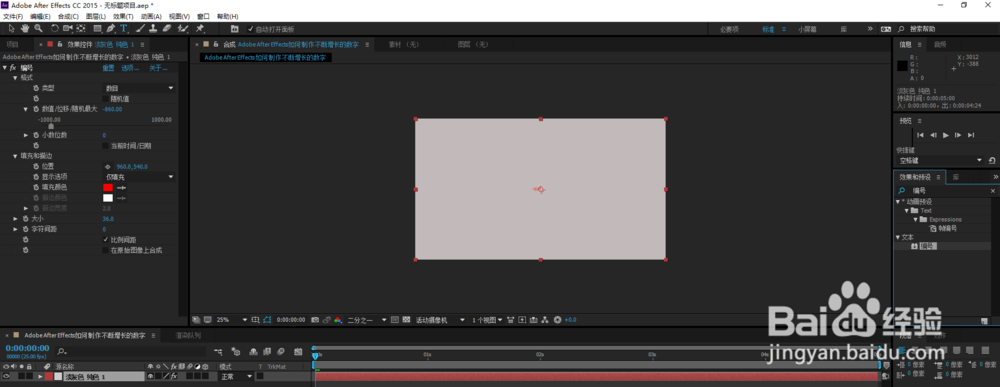Select the Unified Camera tool
This screenshot has height=387, width=1000.
pyautogui.click(x=68, y=29)
